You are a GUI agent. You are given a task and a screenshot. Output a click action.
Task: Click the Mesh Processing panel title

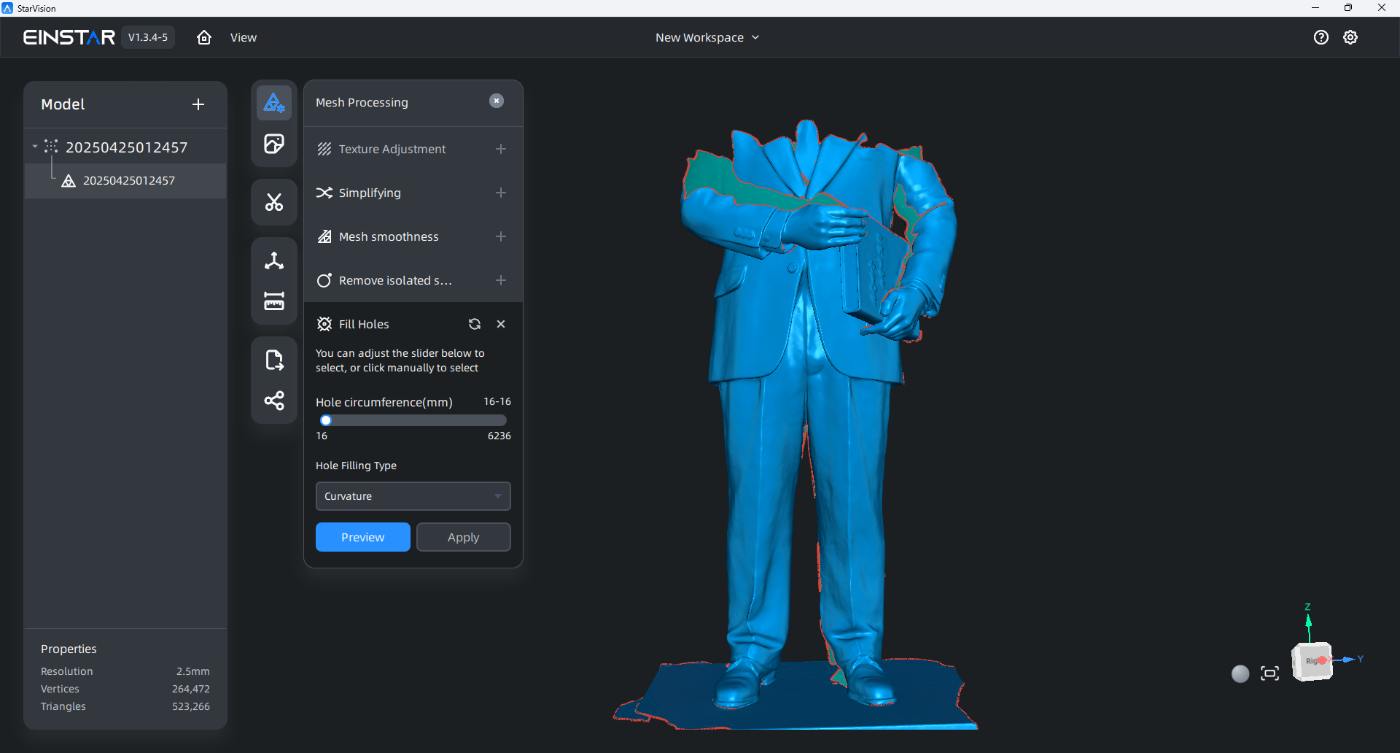362,102
